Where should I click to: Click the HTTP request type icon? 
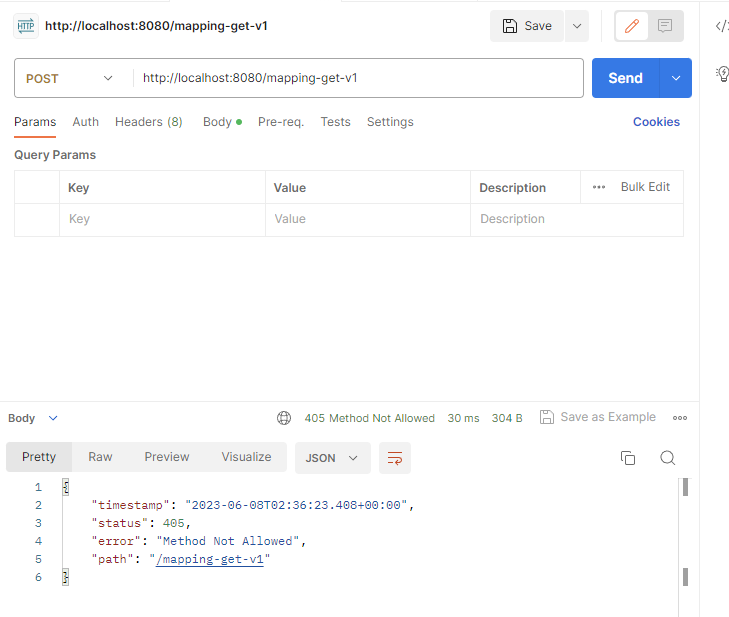[26, 26]
